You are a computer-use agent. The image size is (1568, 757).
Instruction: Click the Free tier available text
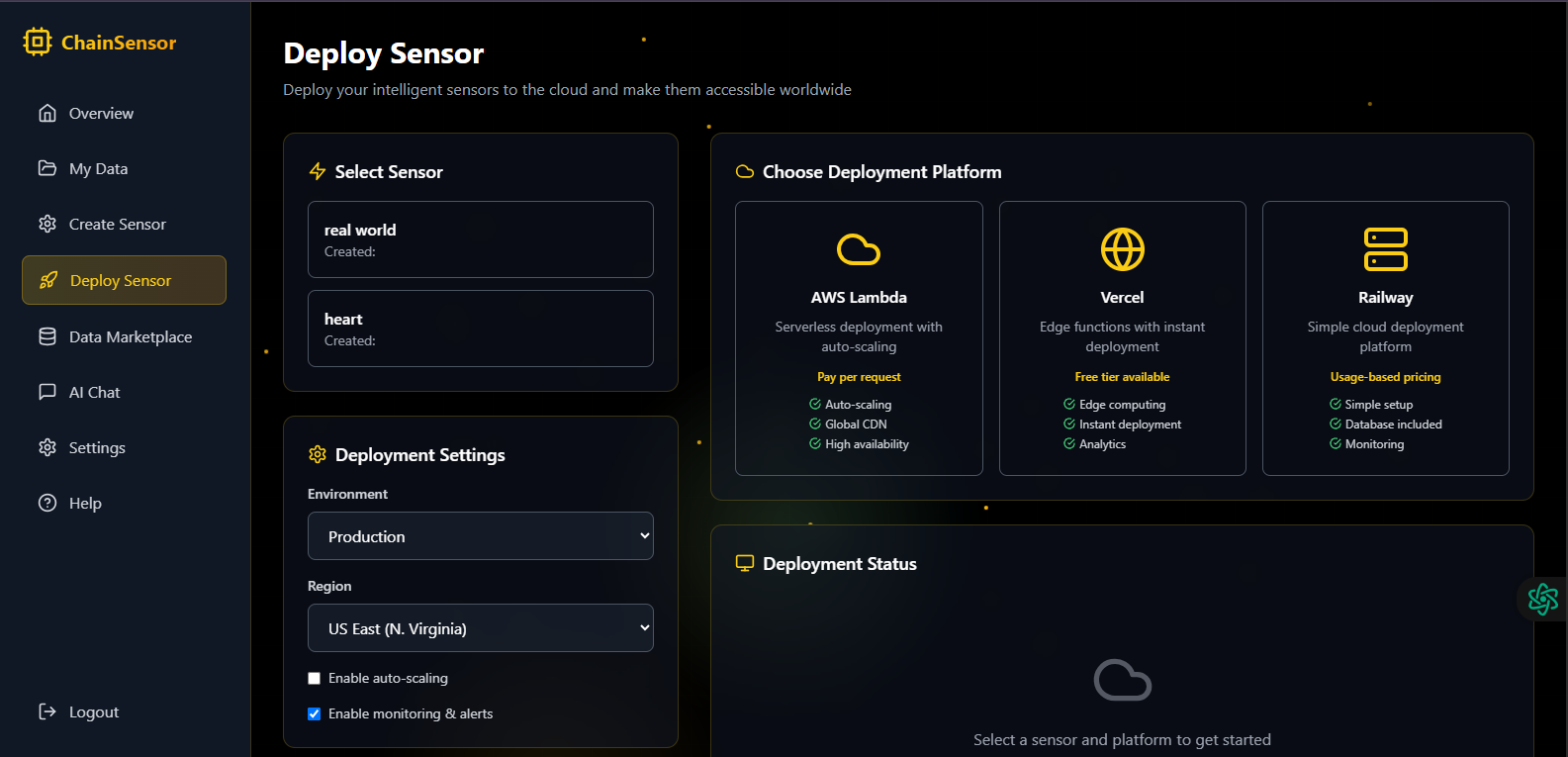click(1123, 377)
